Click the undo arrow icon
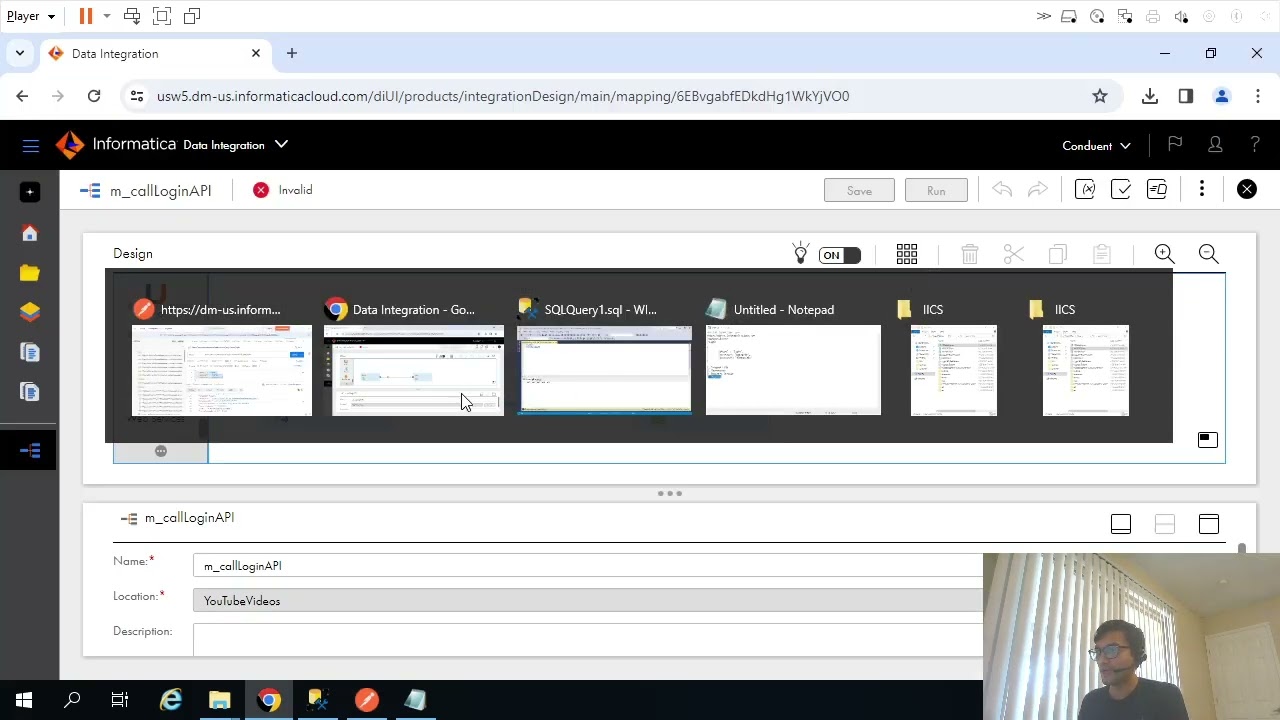The height and width of the screenshot is (720, 1280). [x=1002, y=190]
